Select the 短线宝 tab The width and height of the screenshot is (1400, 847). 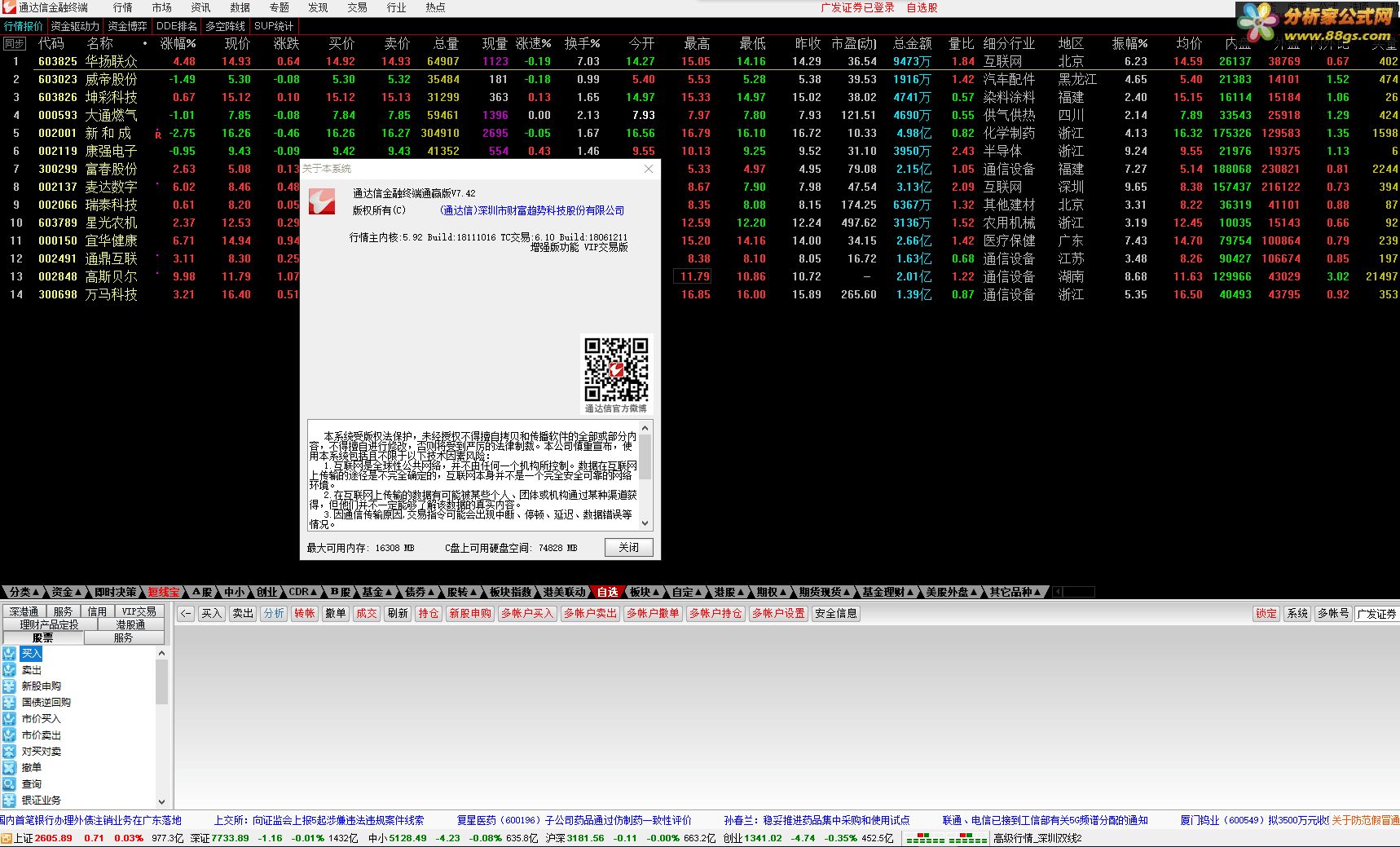pos(164,592)
